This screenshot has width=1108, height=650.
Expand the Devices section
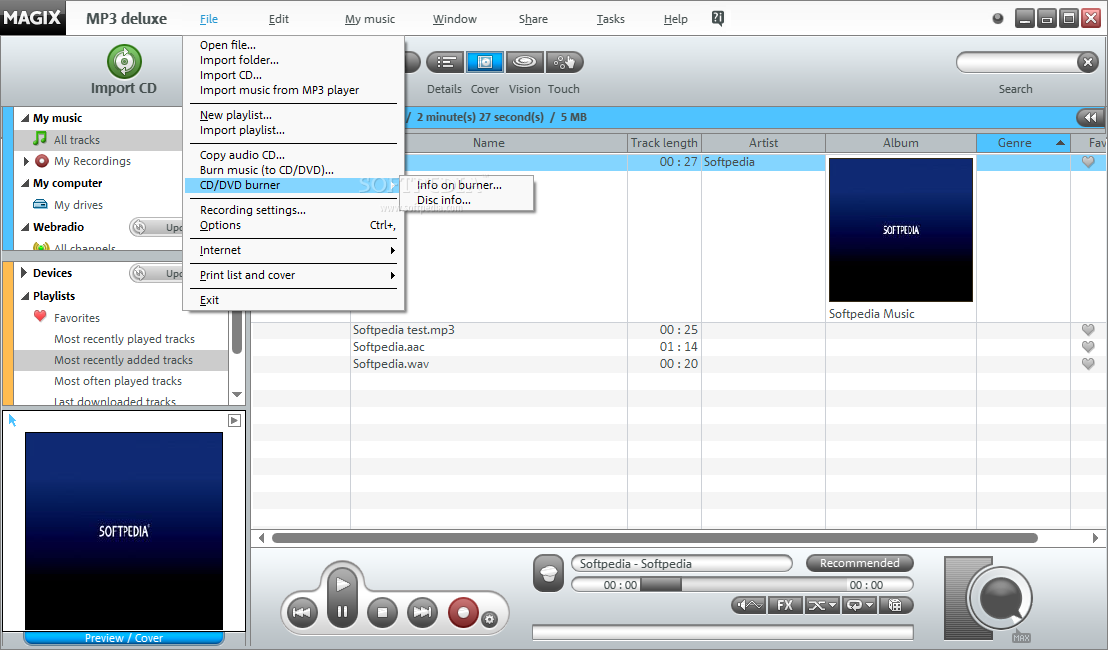pyautogui.click(x=24, y=273)
